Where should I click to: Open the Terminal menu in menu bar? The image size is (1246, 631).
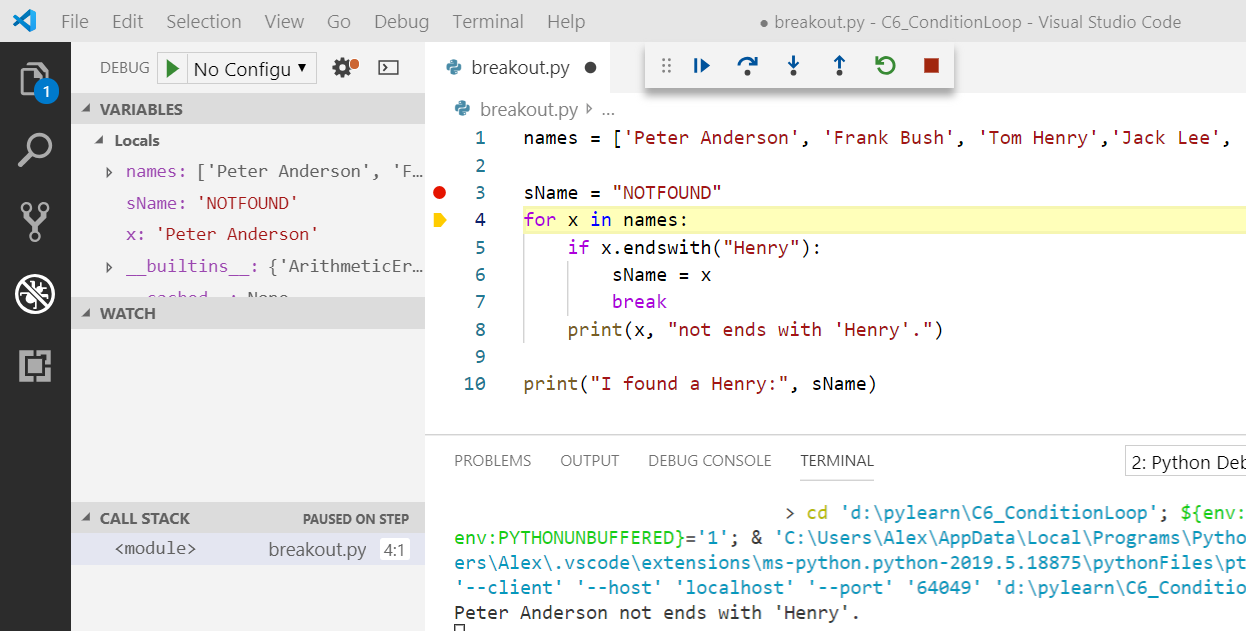pyautogui.click(x=486, y=21)
